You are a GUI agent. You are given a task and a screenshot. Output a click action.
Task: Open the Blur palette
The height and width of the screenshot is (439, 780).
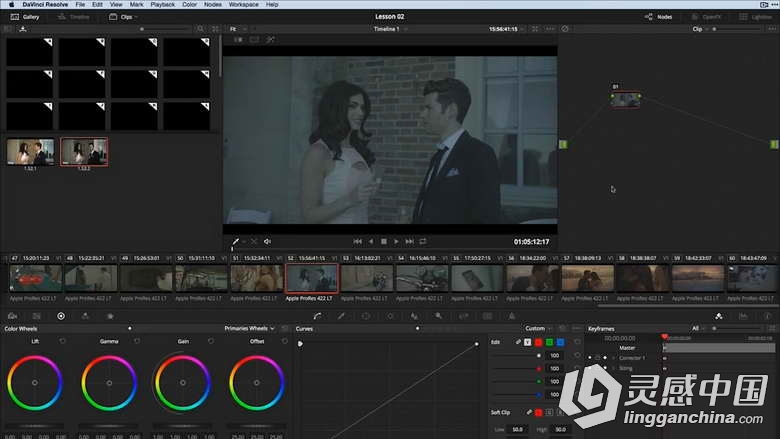point(414,316)
